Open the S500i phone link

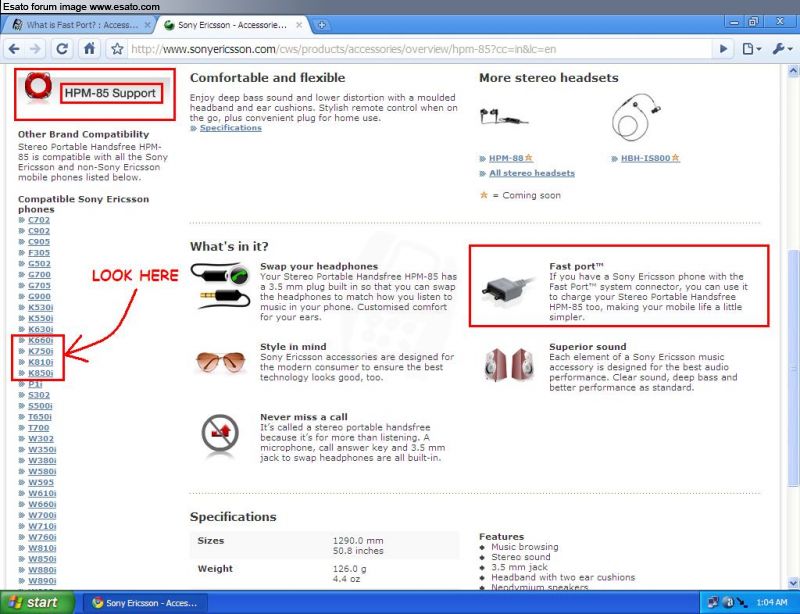40,406
